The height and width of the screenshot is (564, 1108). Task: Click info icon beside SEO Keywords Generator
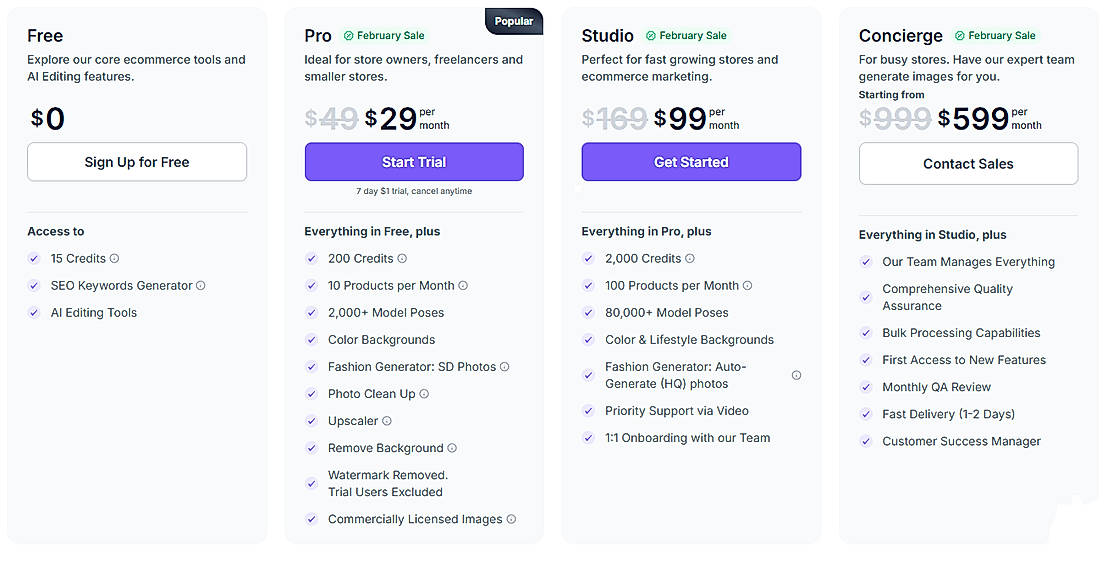201,286
